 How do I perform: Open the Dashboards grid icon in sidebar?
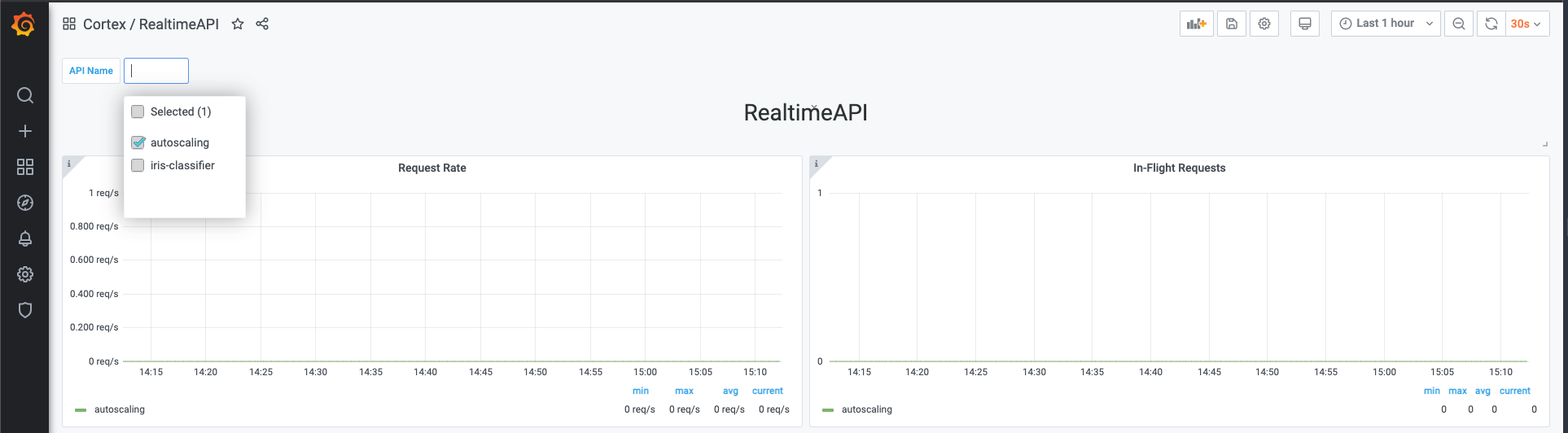[25, 167]
